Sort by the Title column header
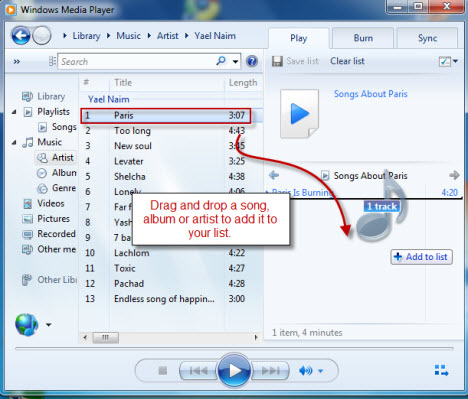 (x=123, y=82)
